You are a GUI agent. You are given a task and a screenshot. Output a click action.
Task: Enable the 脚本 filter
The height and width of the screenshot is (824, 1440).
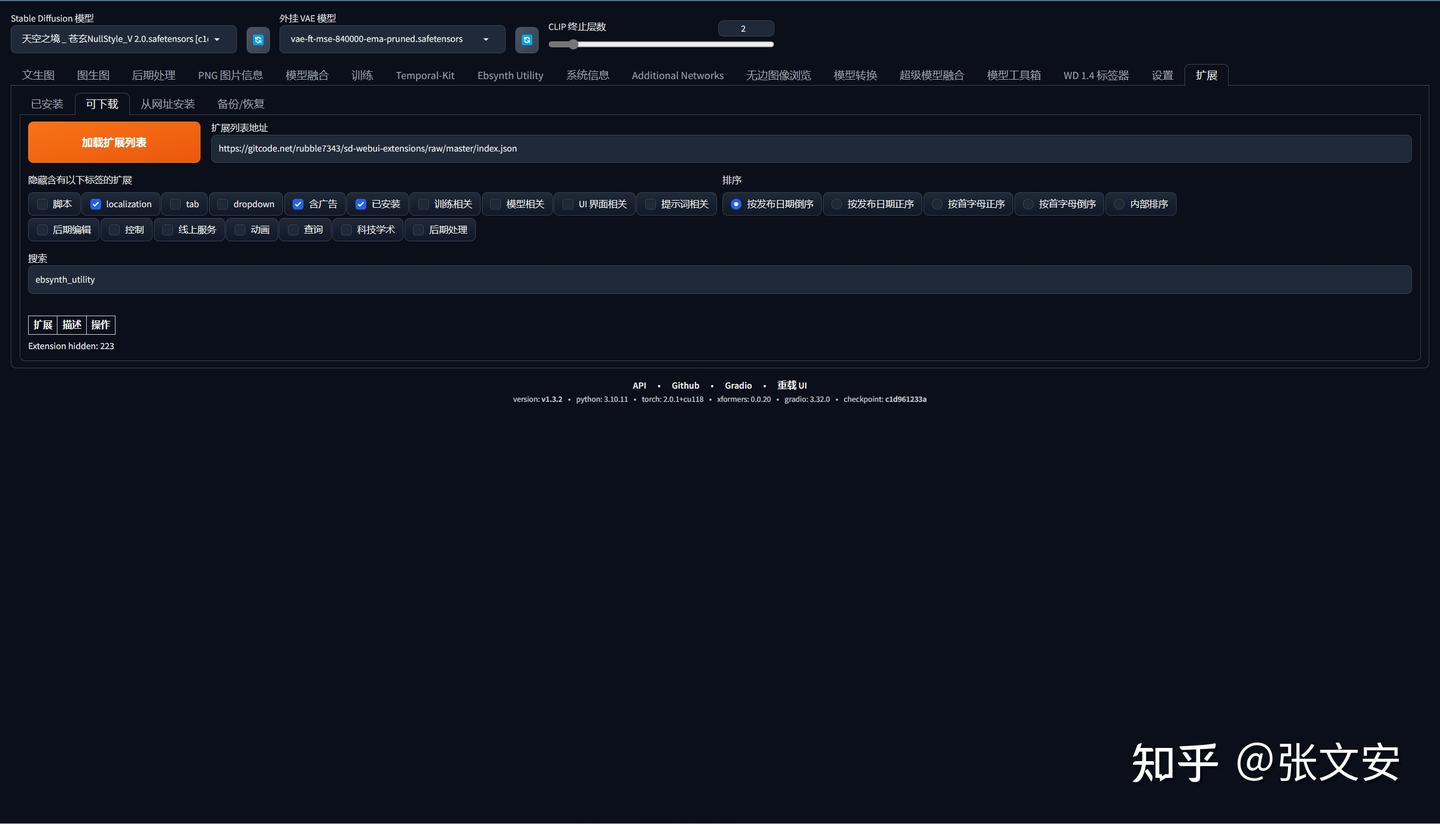(x=42, y=204)
